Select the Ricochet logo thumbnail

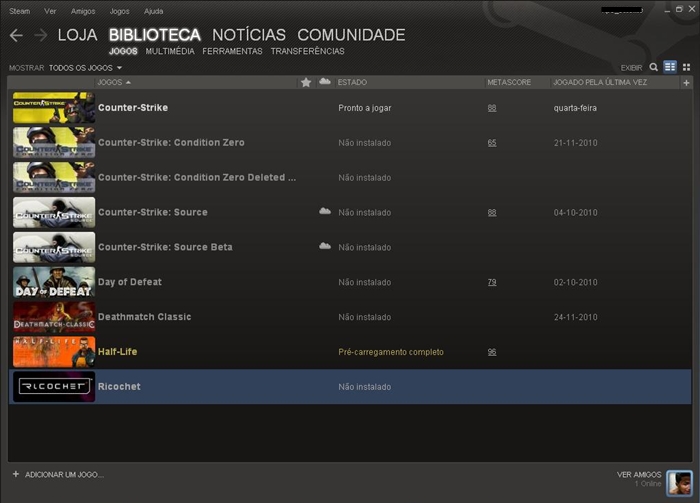pos(54,387)
